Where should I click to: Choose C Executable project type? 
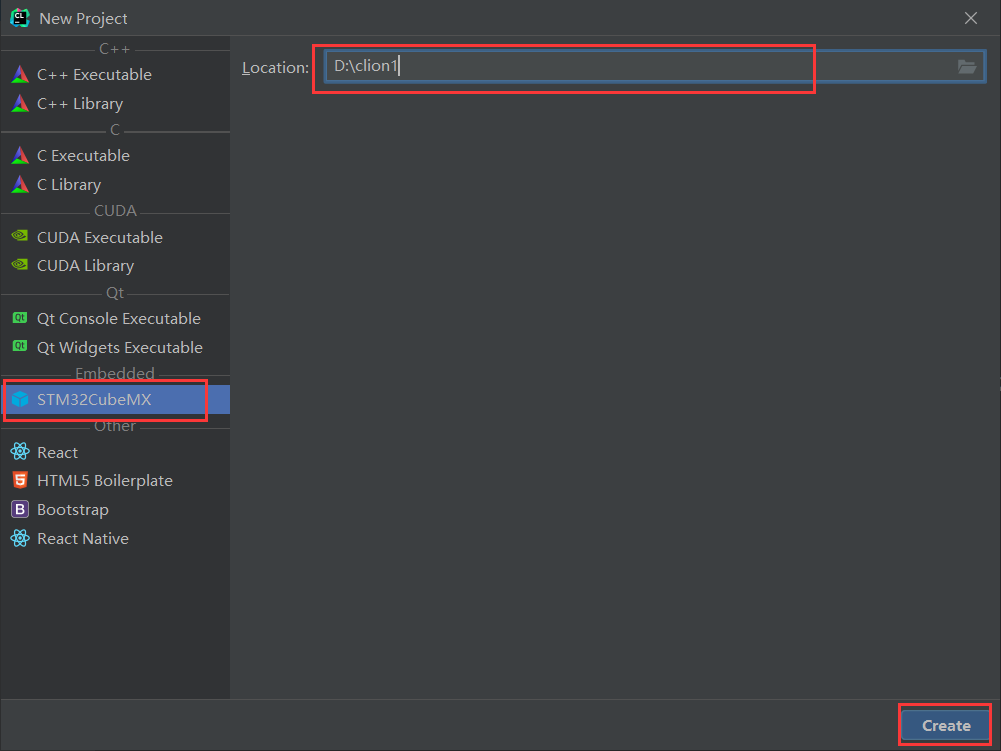click(x=116, y=155)
